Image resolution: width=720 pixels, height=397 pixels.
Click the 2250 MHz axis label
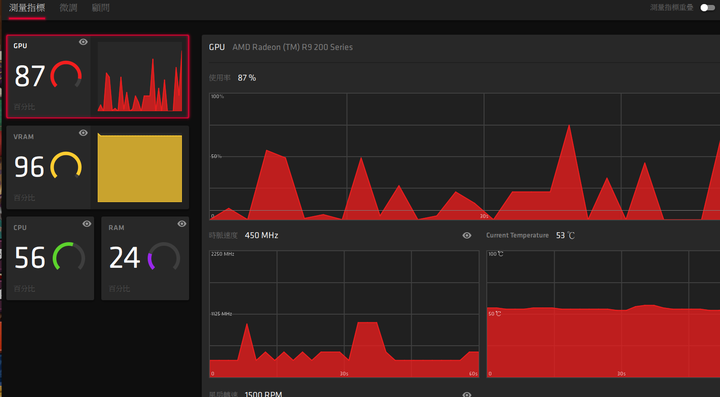point(223,254)
